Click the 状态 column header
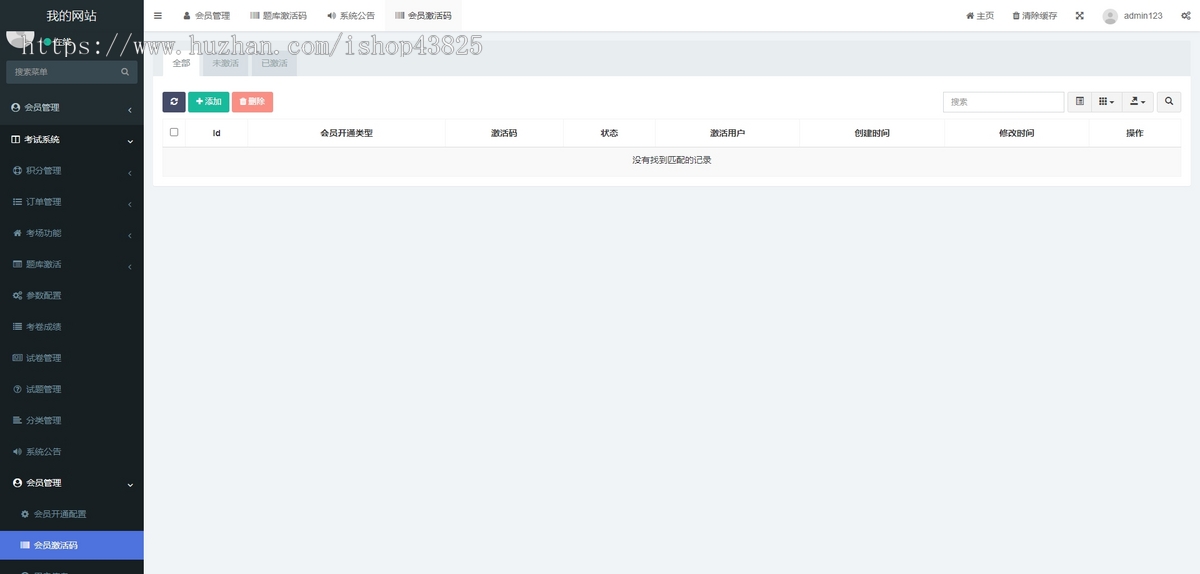 click(609, 133)
